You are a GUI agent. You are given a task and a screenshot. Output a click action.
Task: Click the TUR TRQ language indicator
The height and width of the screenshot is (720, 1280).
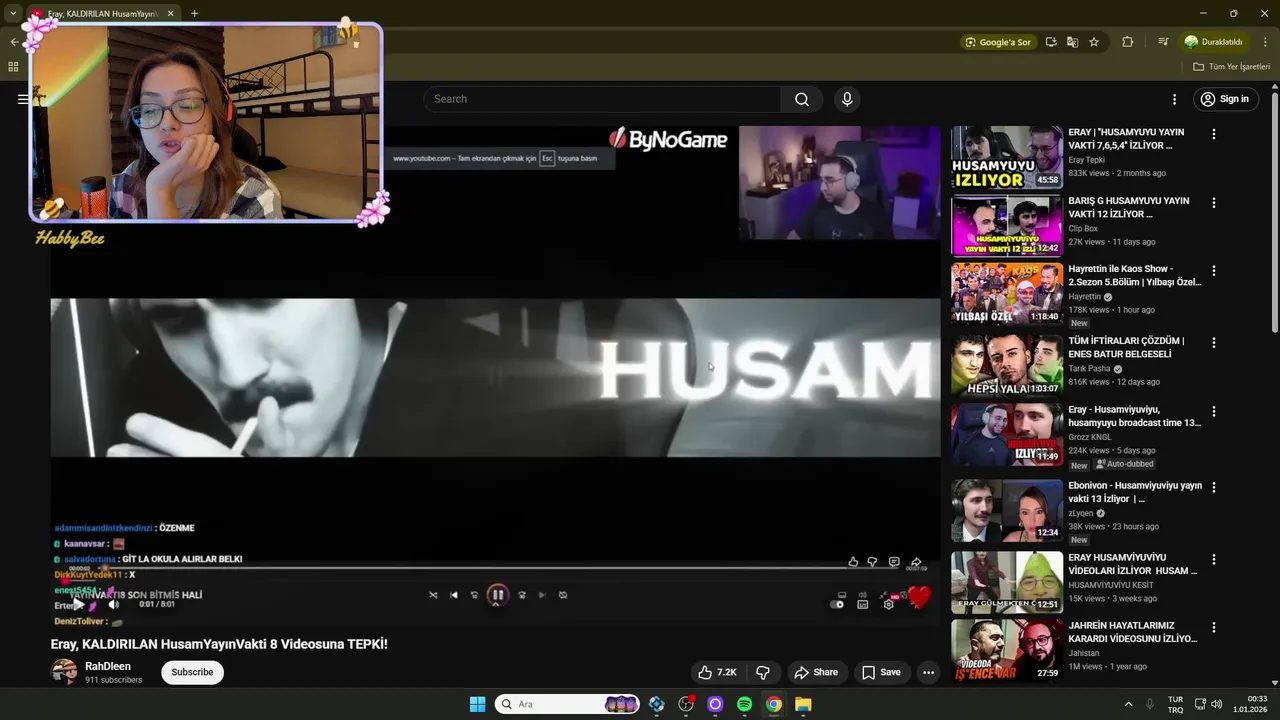1175,704
